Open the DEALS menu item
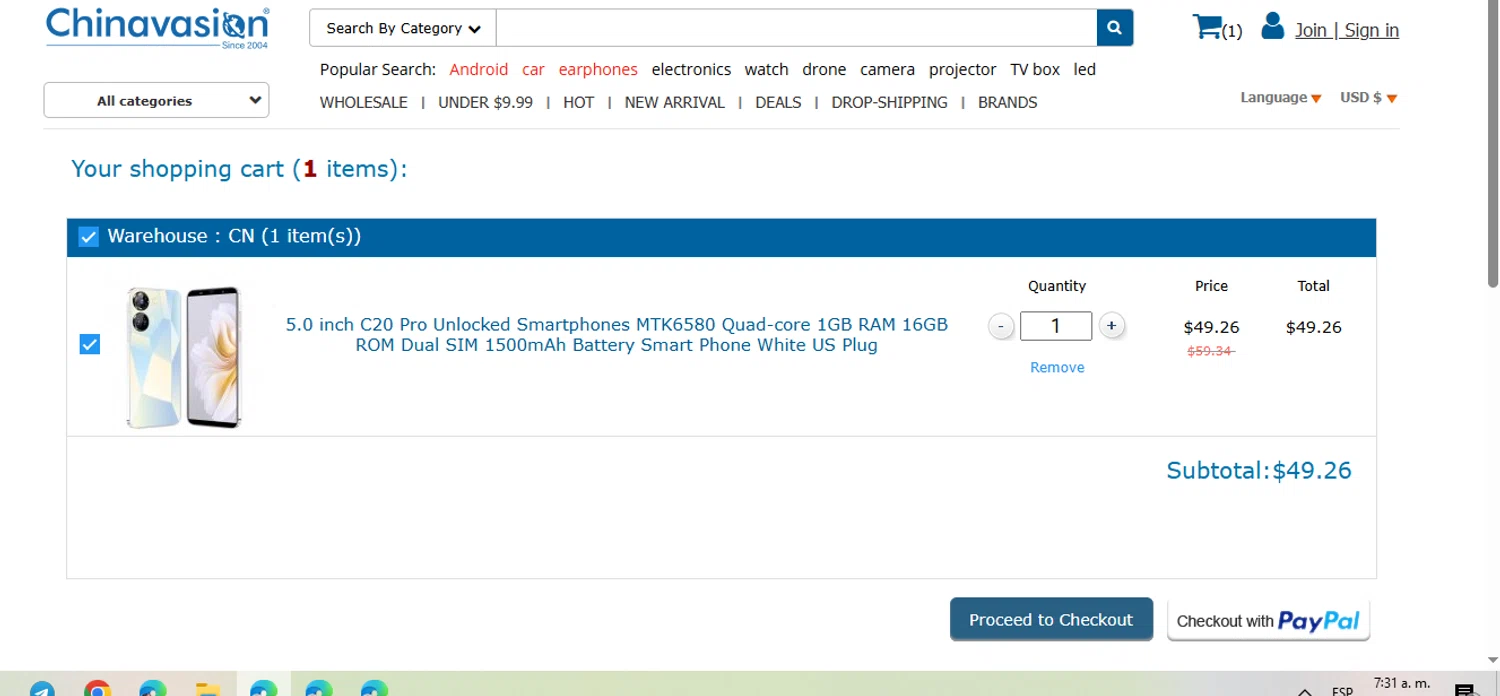The height and width of the screenshot is (696, 1500). 778,102
